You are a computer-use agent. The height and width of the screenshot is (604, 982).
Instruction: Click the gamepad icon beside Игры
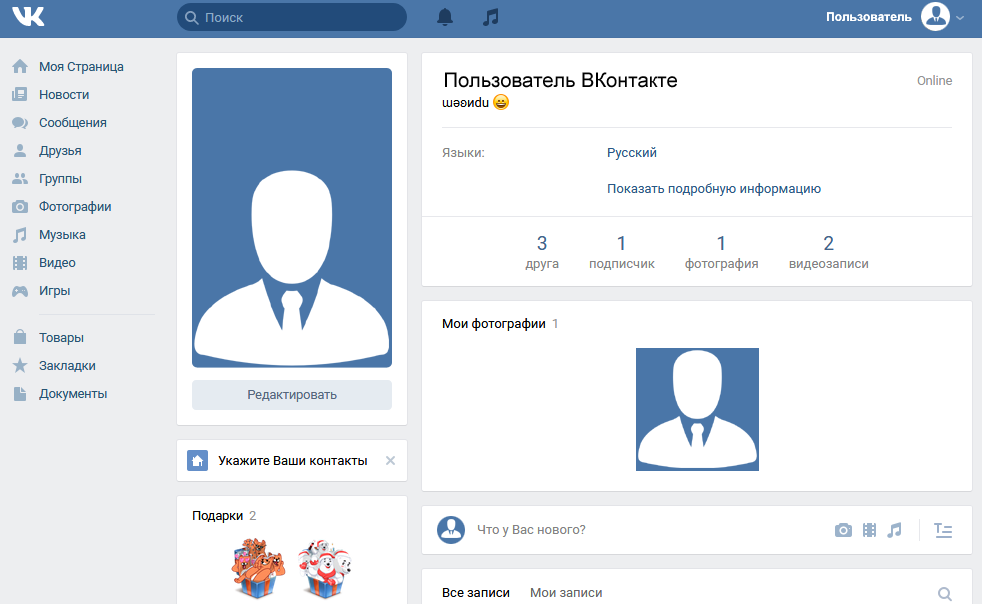tap(20, 291)
